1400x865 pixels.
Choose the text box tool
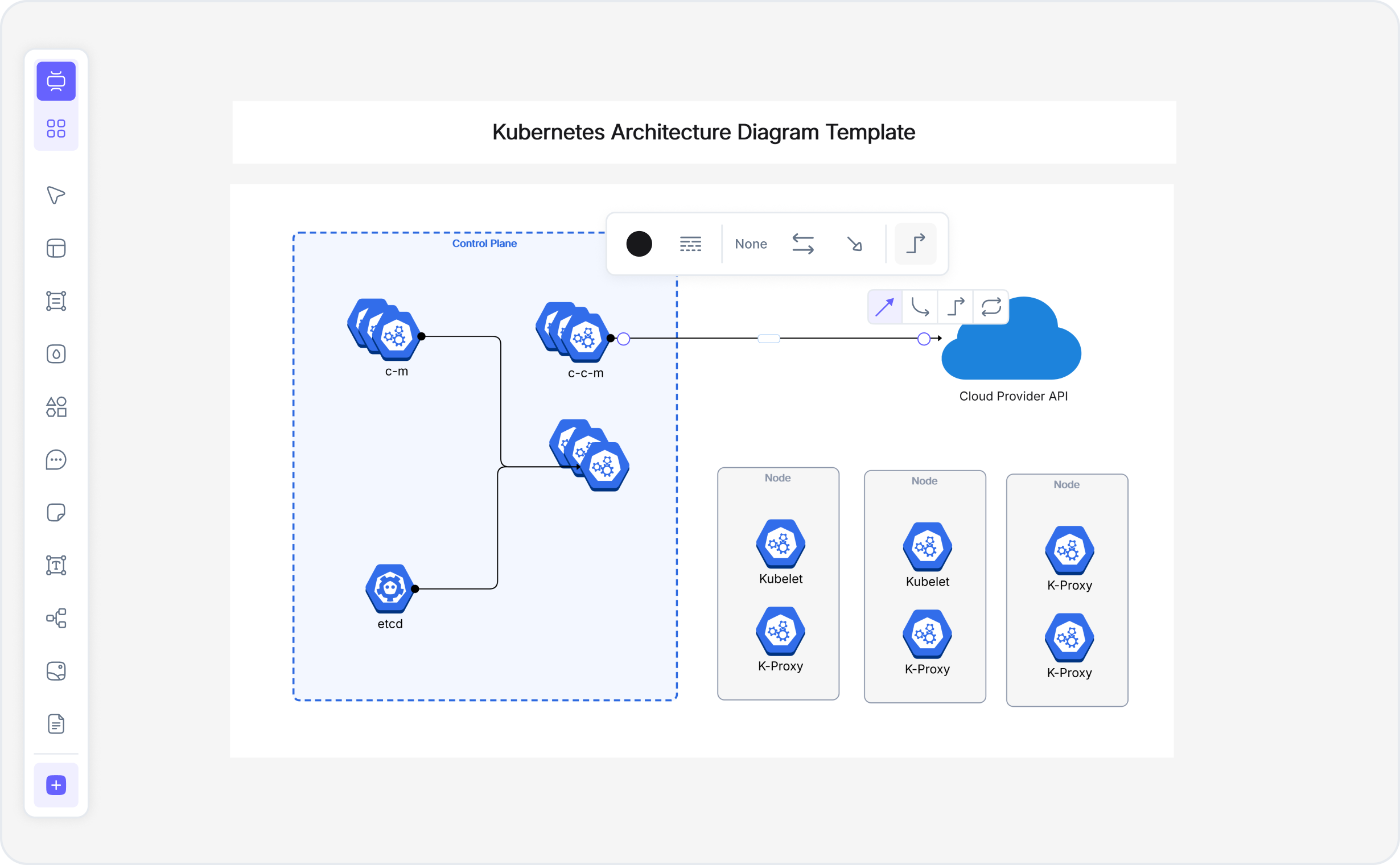click(56, 565)
